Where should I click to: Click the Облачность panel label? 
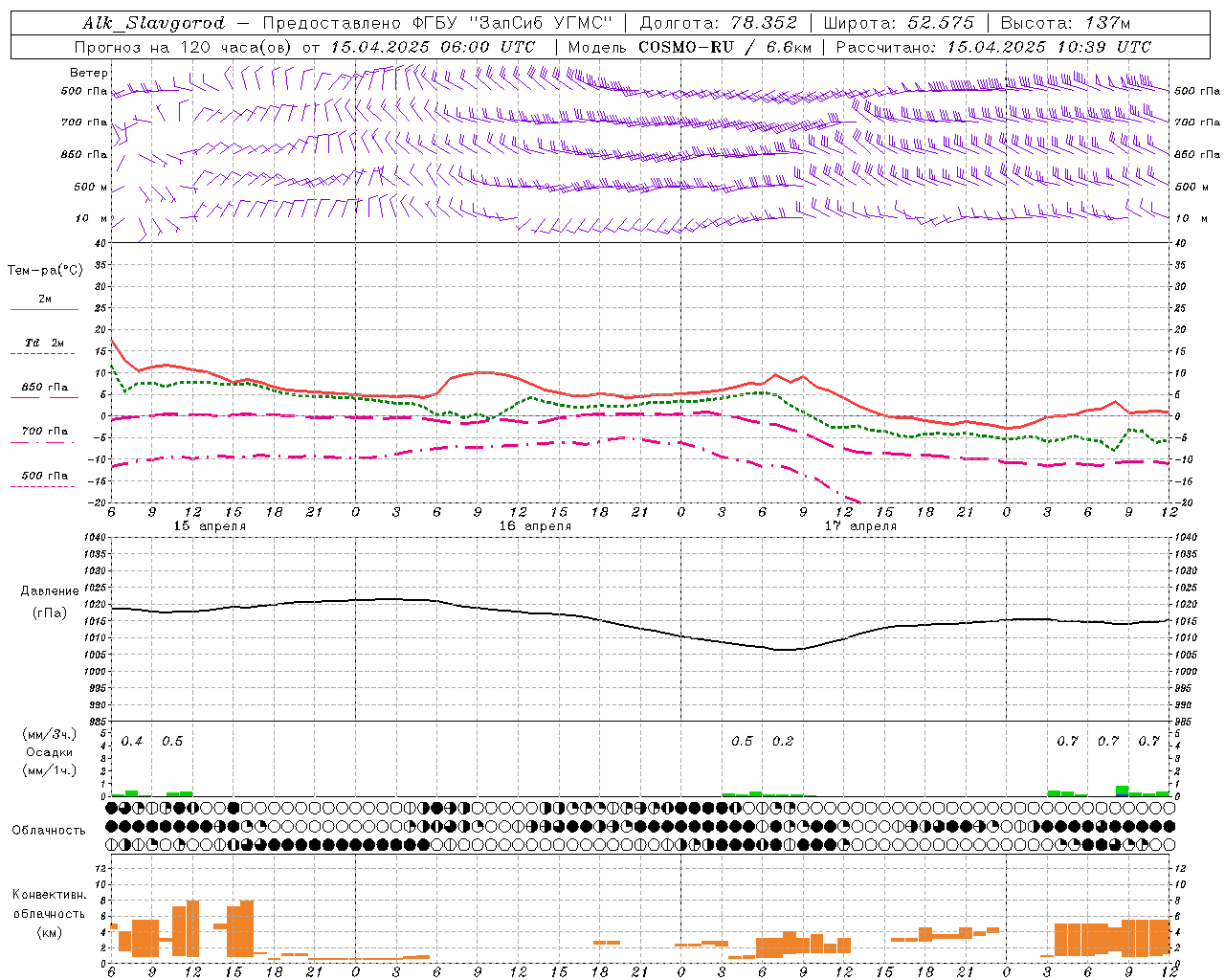pyautogui.click(x=49, y=830)
